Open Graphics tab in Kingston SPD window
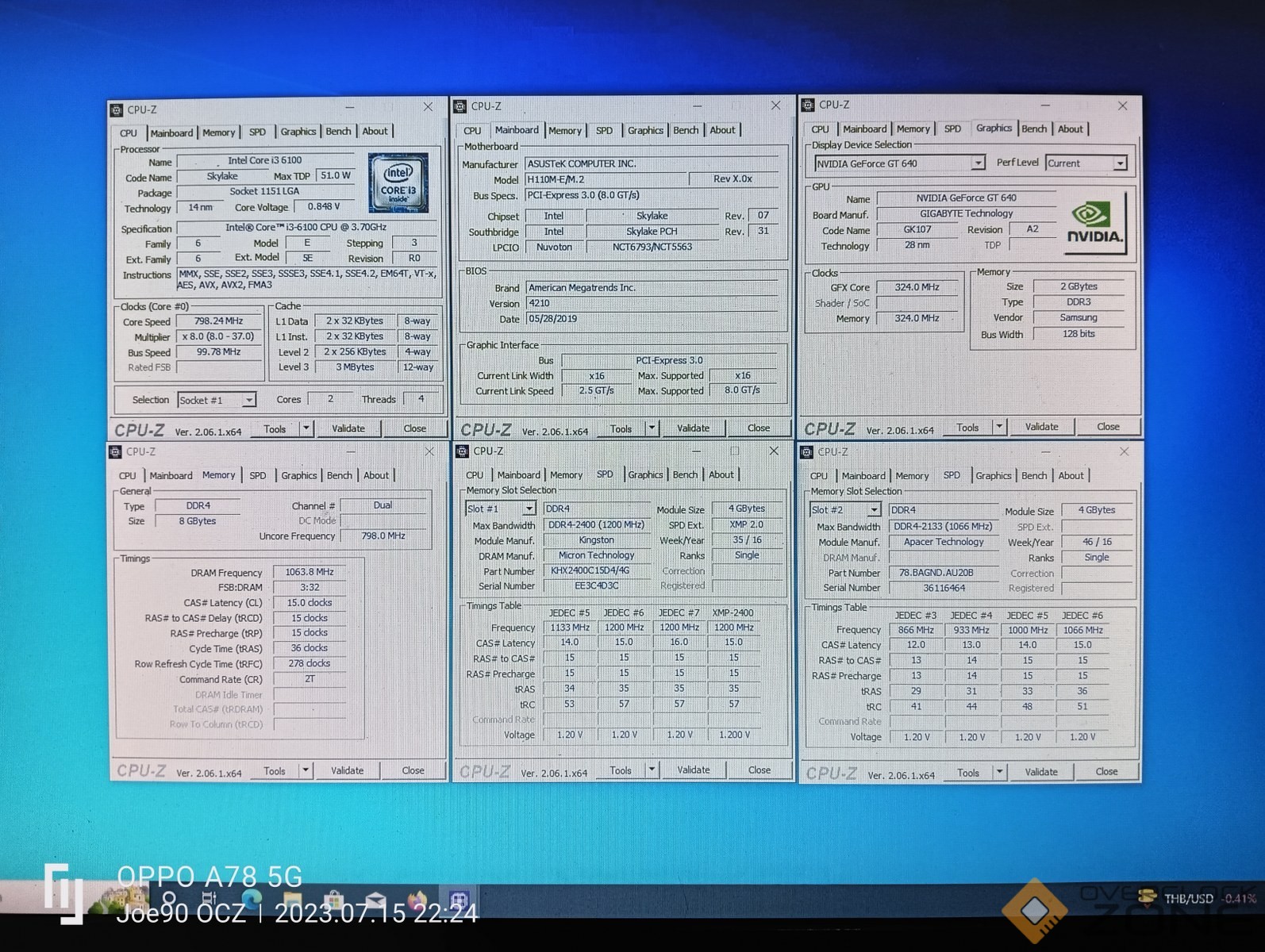This screenshot has height=952, width=1265. [645, 475]
